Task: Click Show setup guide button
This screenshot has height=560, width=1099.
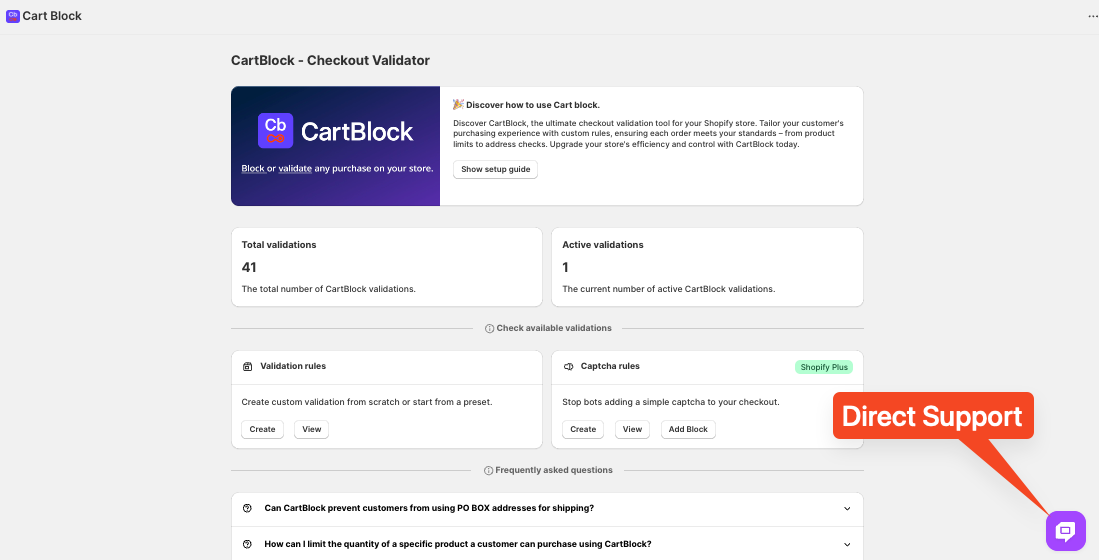Action: [x=496, y=170]
